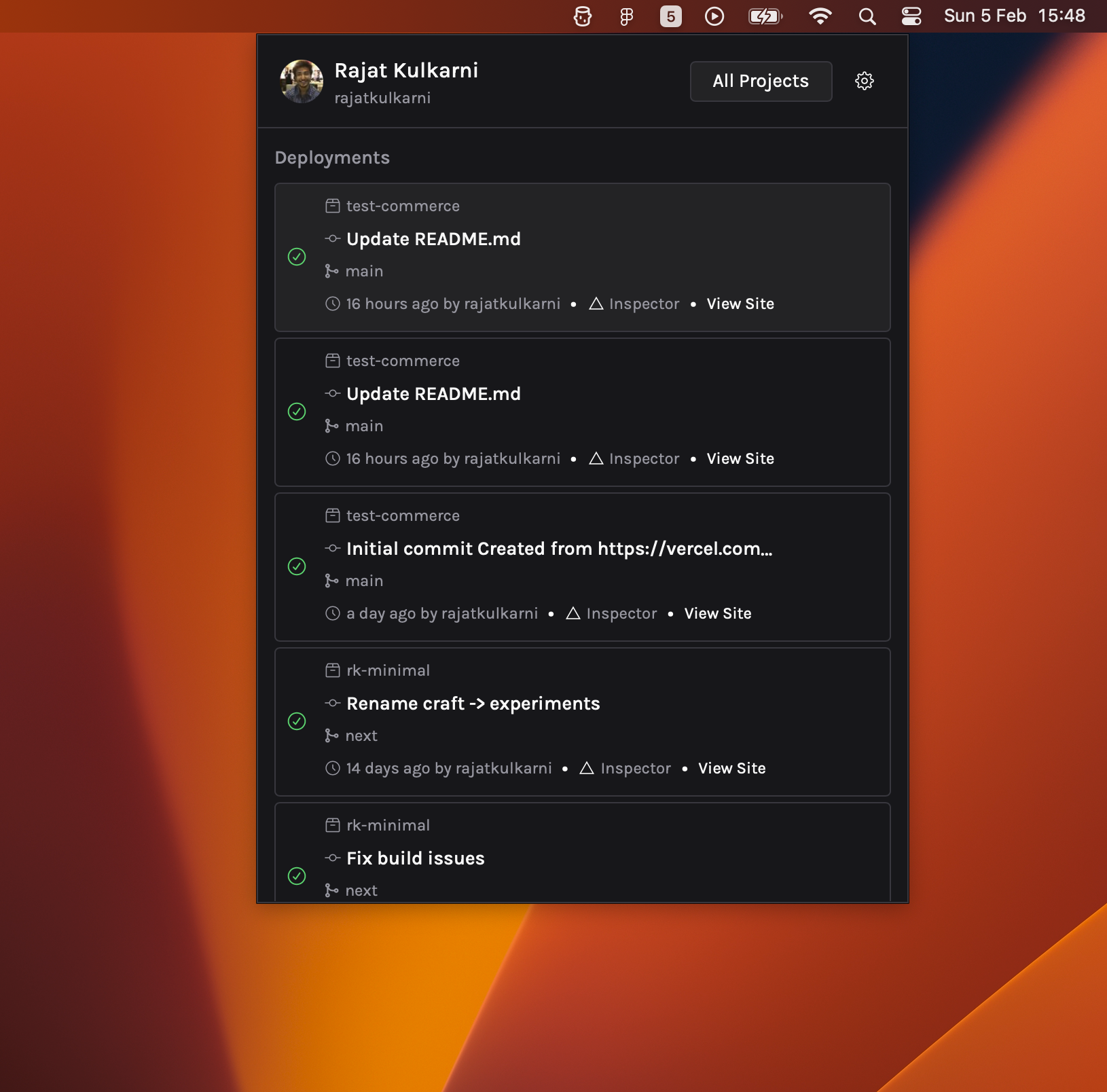Click the branch icon in the second Update README.md card
The height and width of the screenshot is (1092, 1107).
pyautogui.click(x=331, y=426)
